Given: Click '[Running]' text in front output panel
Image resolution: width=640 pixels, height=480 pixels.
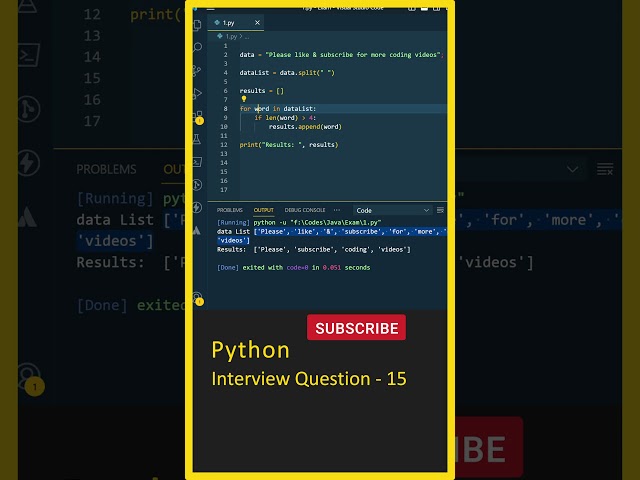Looking at the screenshot, I should coord(233,222).
